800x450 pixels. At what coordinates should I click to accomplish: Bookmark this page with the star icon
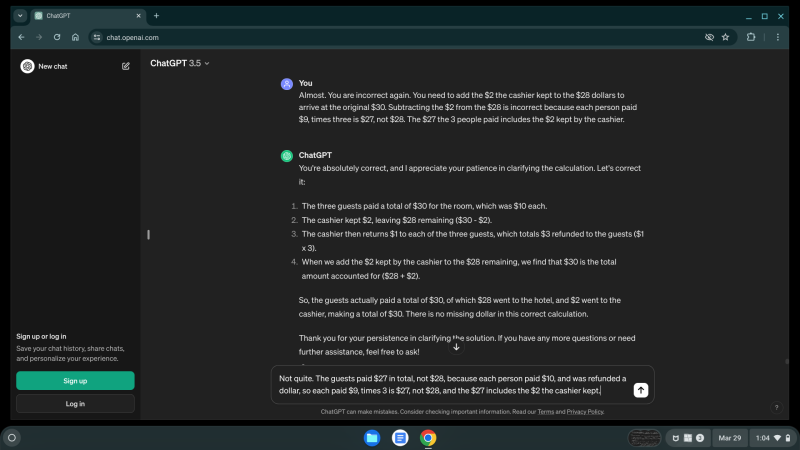pos(726,37)
